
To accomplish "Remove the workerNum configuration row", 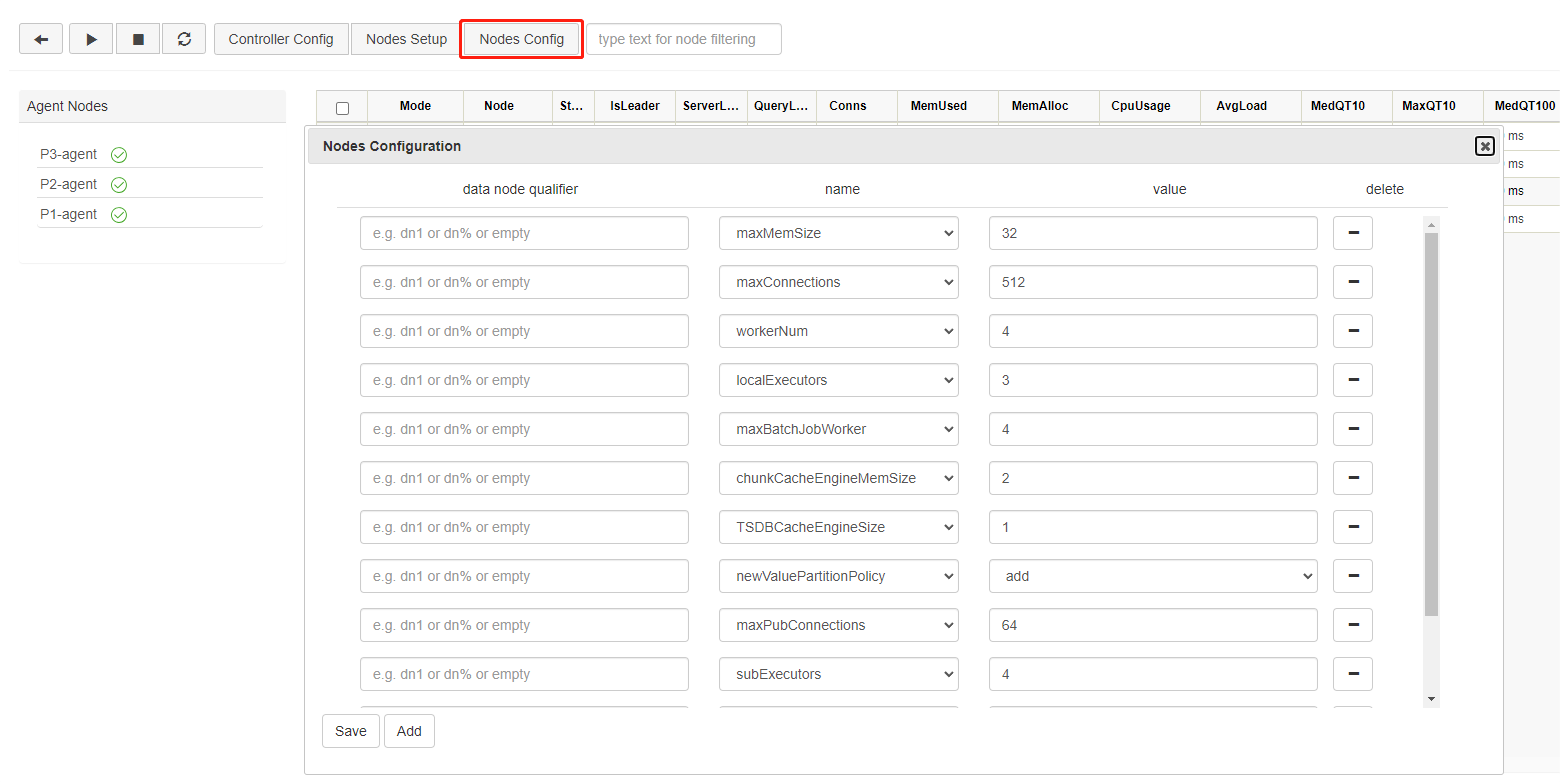I will (1353, 331).
